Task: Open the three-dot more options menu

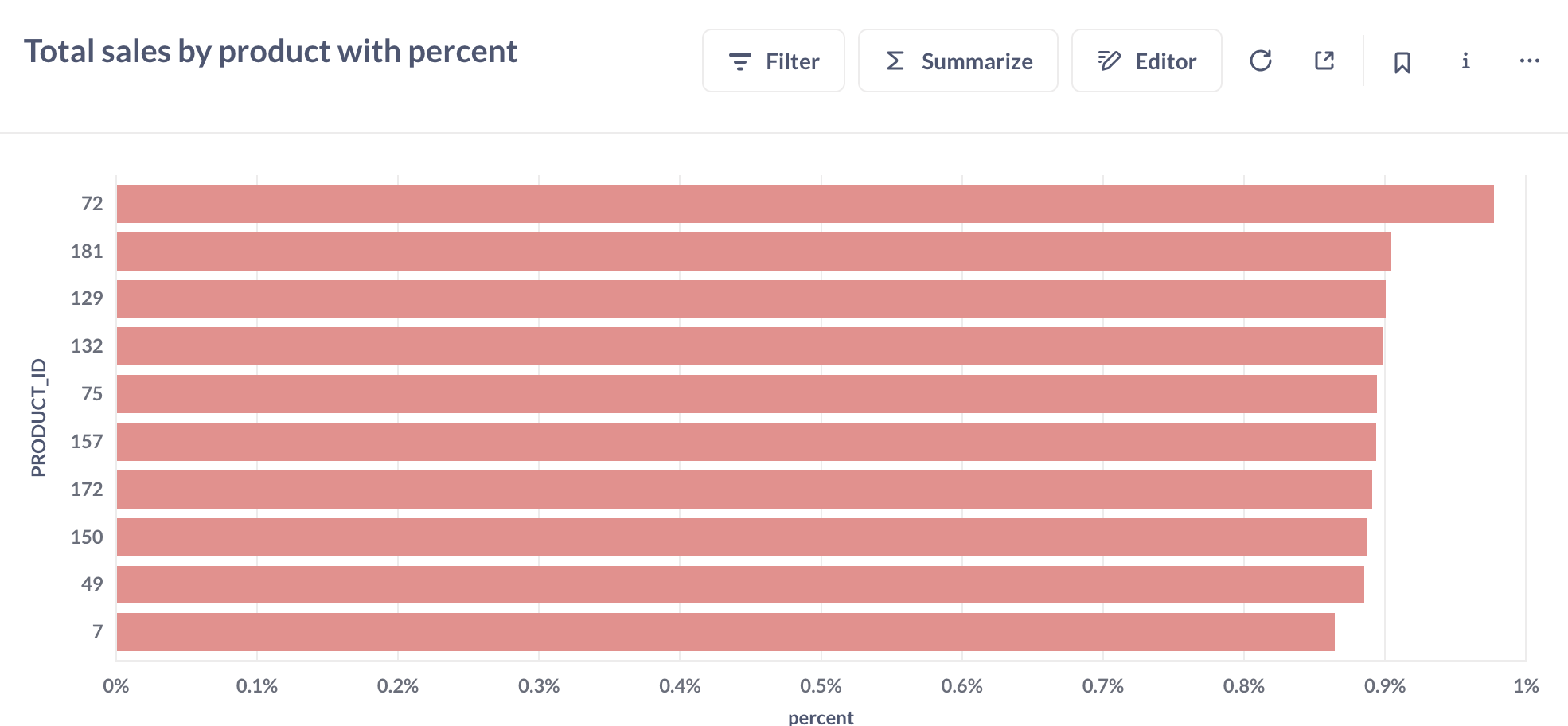Action: tap(1529, 60)
